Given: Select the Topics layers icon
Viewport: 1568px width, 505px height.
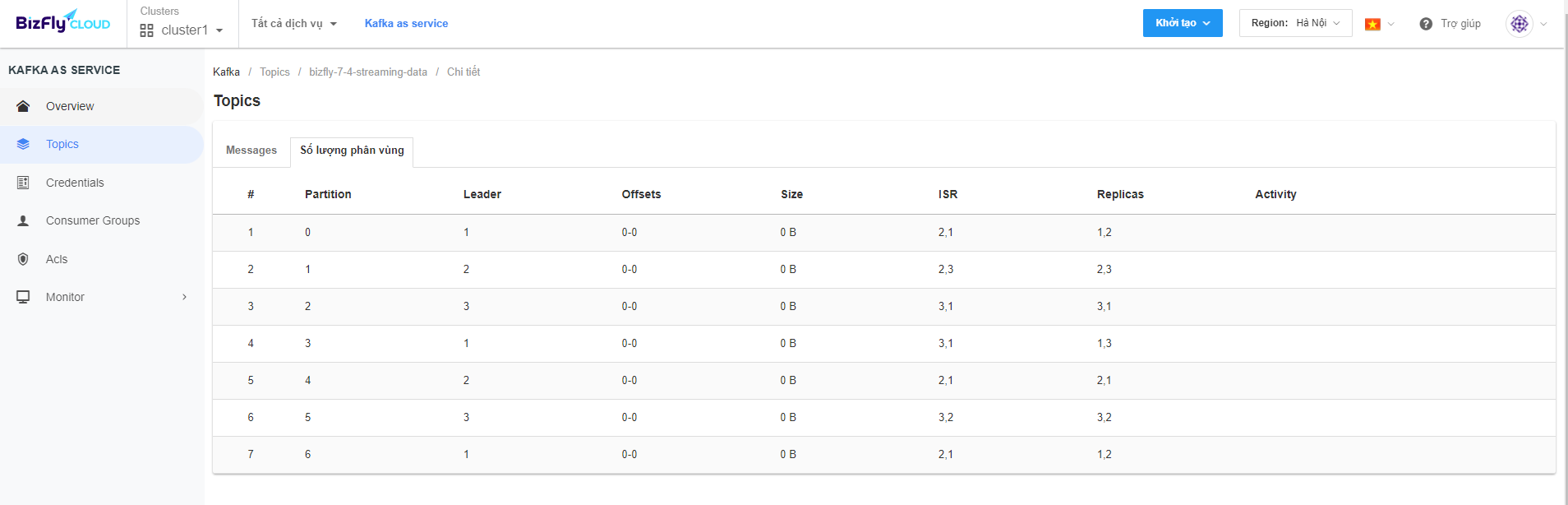Looking at the screenshot, I should pos(23,144).
